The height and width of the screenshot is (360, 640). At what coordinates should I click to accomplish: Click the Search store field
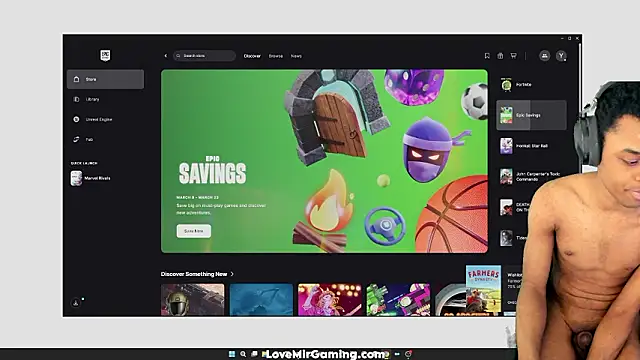[x=204, y=56]
